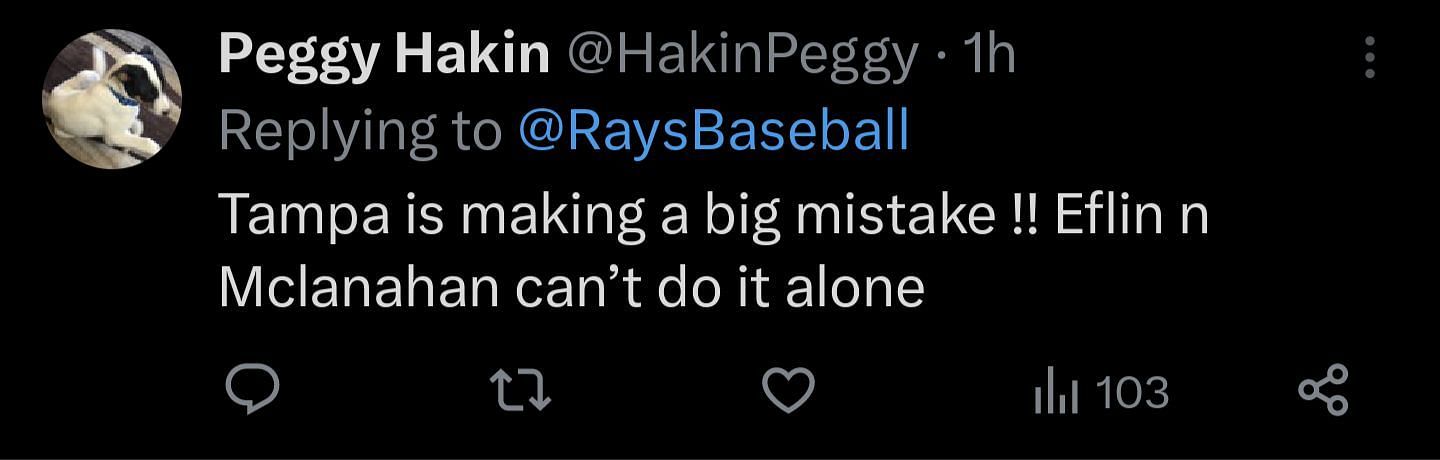Like the tweet with the heart icon
The width and height of the screenshot is (1440, 460).
(788, 391)
